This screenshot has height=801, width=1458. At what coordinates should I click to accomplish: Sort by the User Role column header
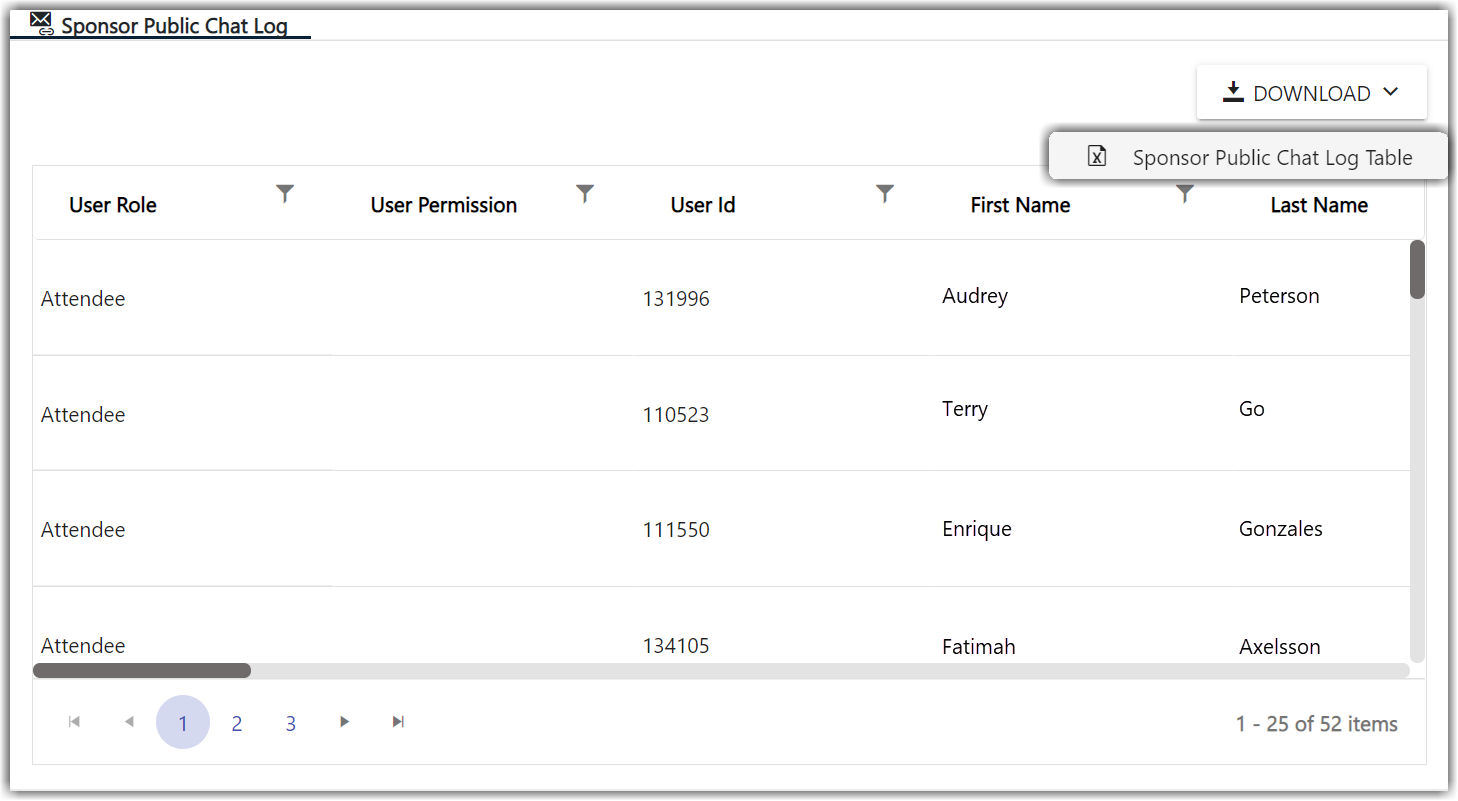[x=113, y=205]
